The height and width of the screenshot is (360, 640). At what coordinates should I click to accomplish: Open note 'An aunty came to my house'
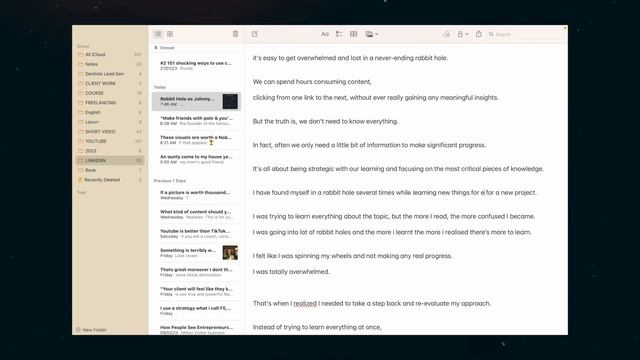point(196,159)
